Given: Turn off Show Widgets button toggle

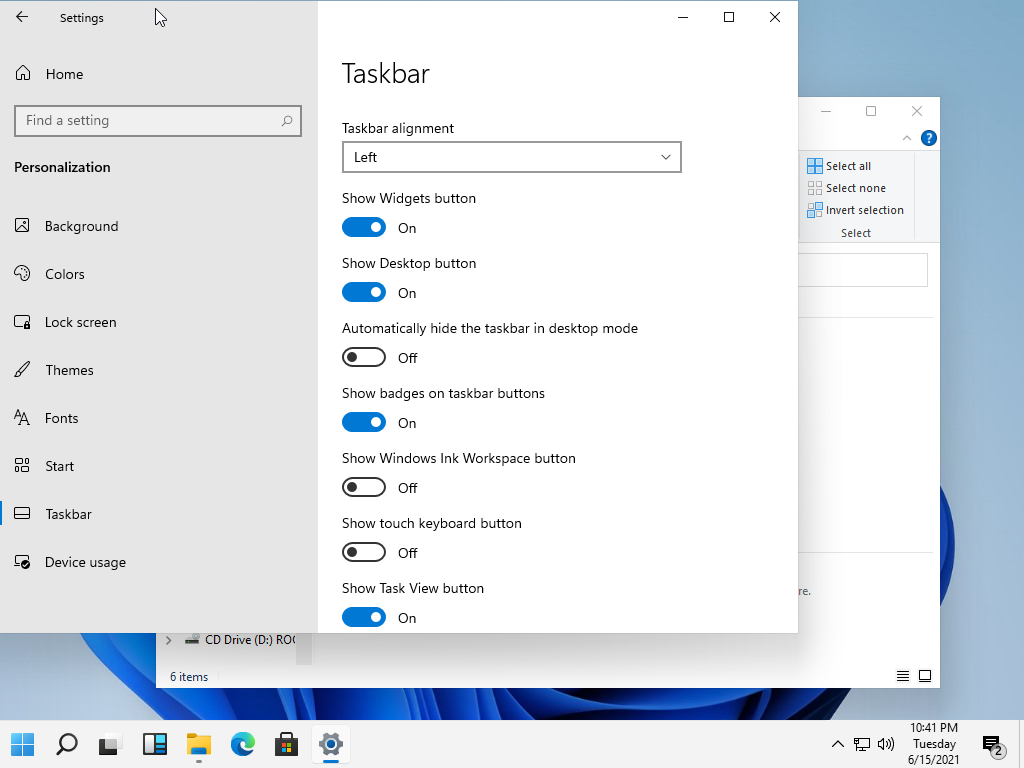Looking at the screenshot, I should 364,228.
